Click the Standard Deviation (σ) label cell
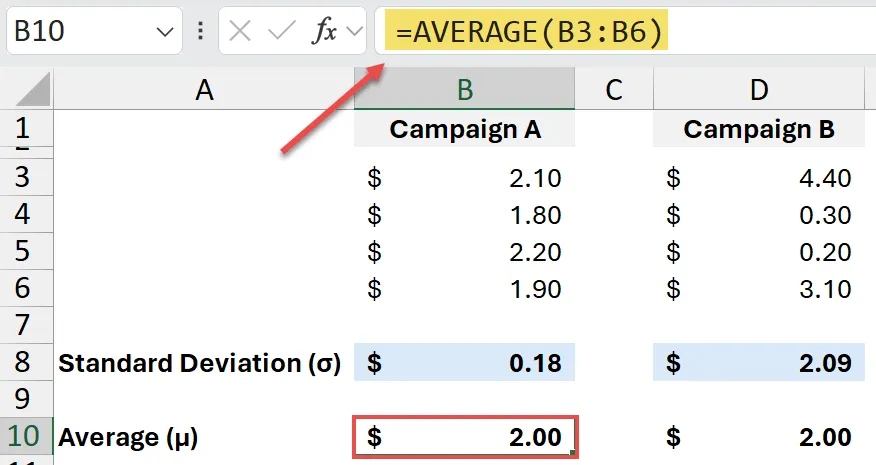The width and height of the screenshot is (876, 465). tap(200, 363)
